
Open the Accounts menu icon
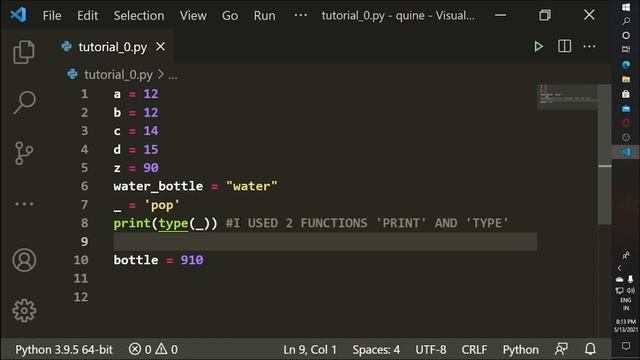[x=24, y=260]
